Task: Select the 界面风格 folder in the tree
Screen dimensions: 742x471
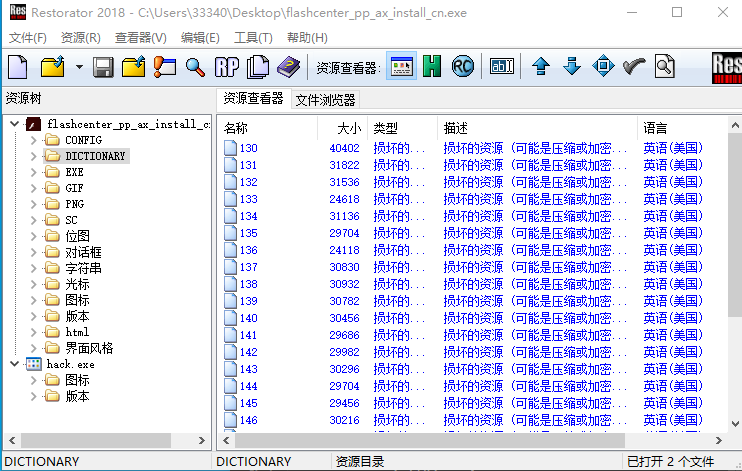Action: pyautogui.click(x=89, y=348)
